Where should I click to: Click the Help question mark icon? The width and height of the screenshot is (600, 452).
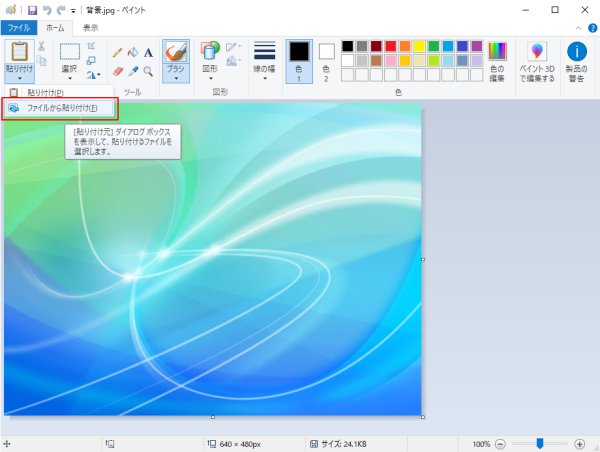(592, 28)
